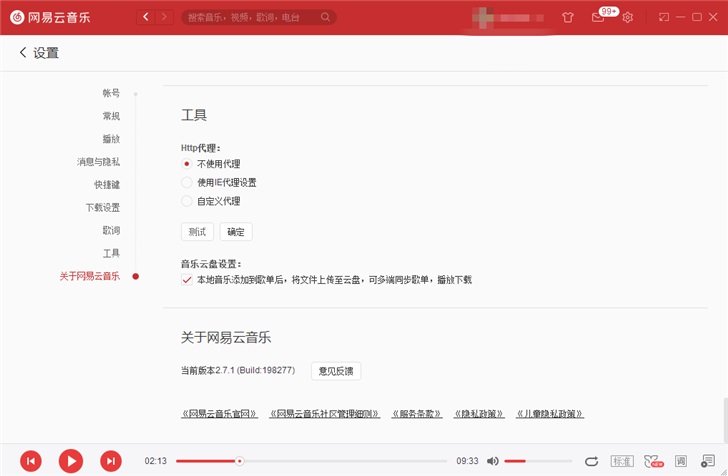The image size is (728, 476).
Task: Click the 意见反馈 button
Action: (x=336, y=371)
